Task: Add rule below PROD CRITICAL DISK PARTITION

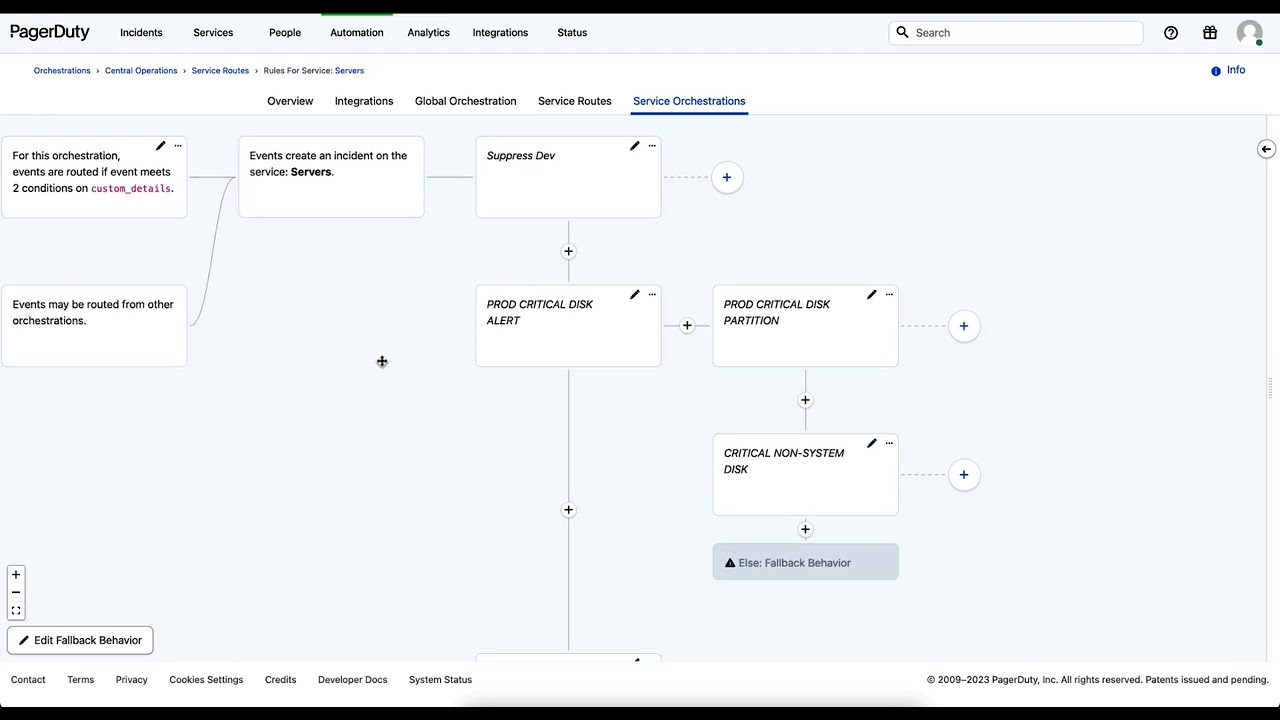Action: pos(805,400)
